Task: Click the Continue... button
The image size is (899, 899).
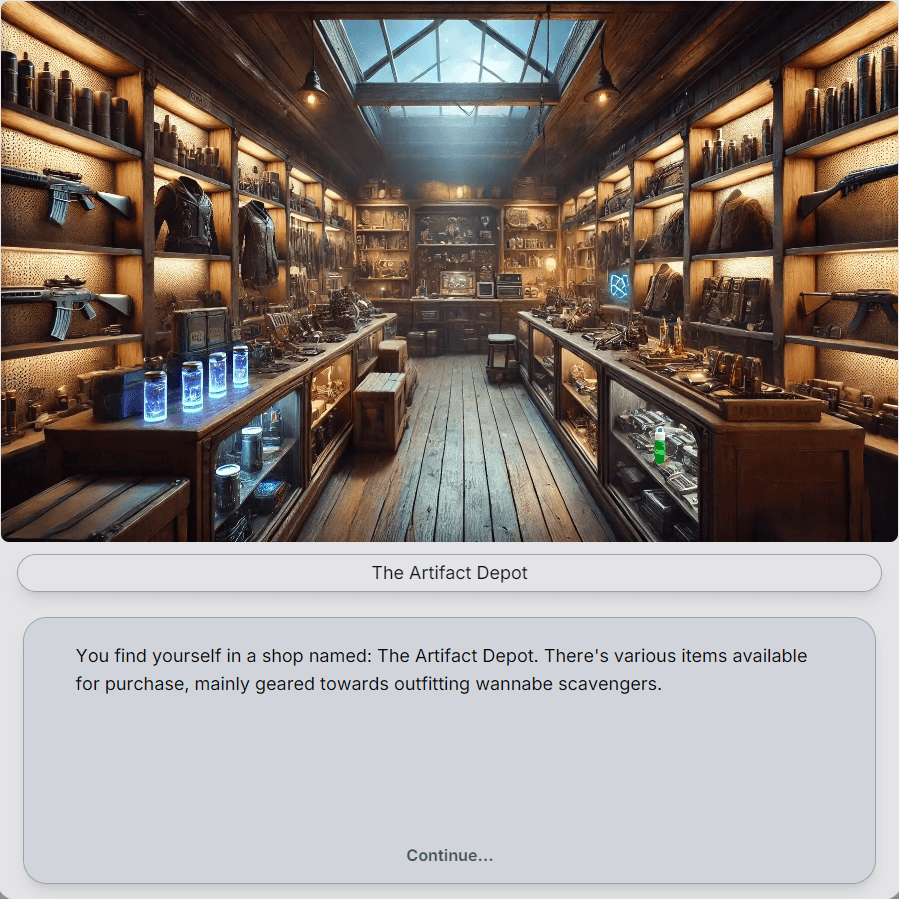Action: tap(448, 855)
